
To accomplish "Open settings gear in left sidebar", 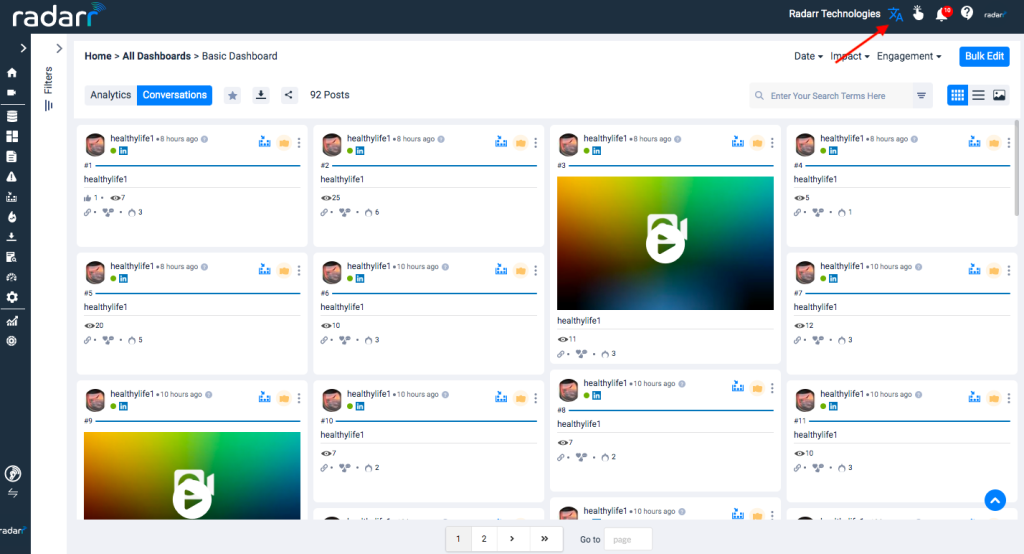I will click(12, 297).
